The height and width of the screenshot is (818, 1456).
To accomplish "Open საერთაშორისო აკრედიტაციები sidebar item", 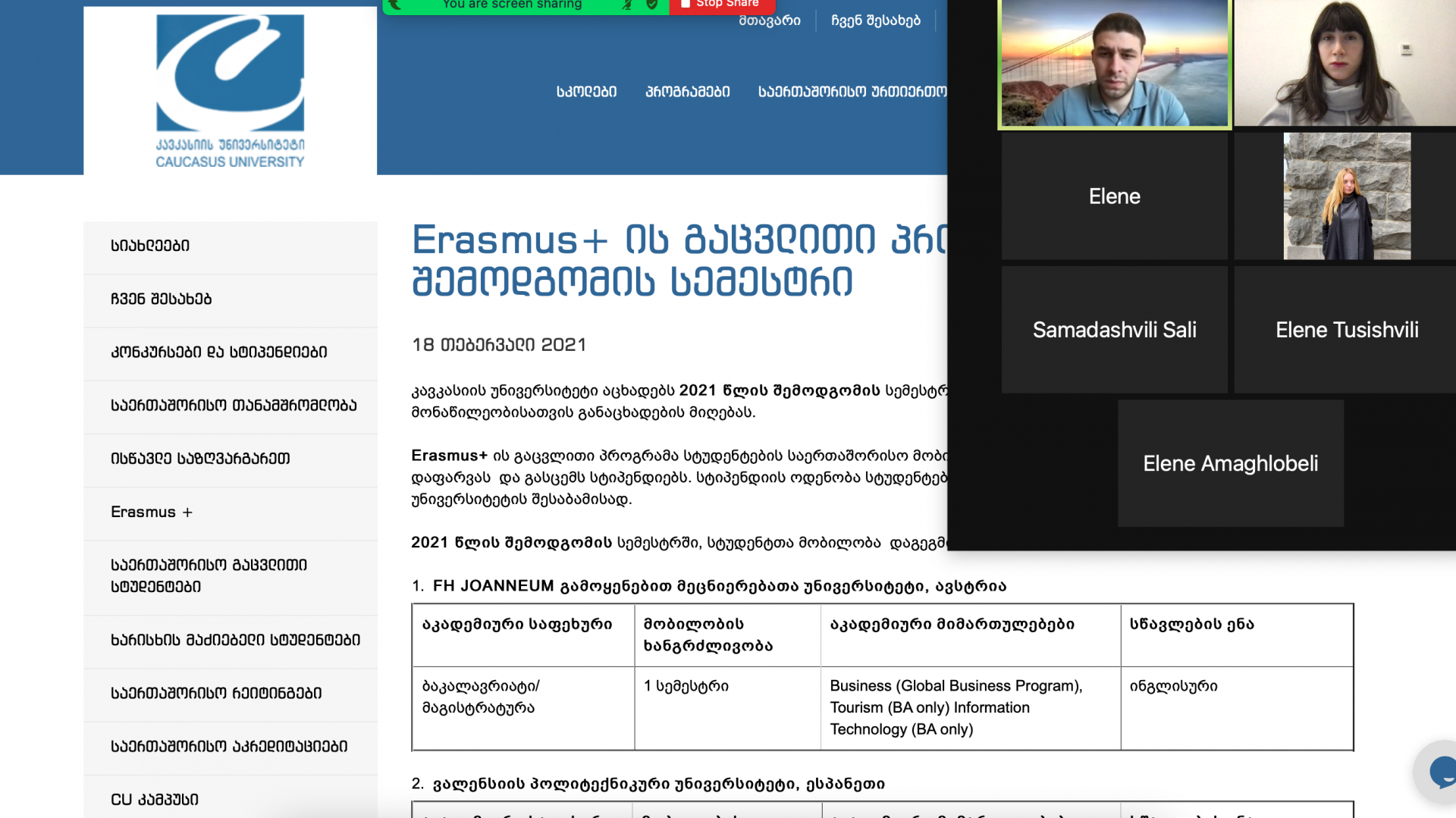I will (x=230, y=747).
